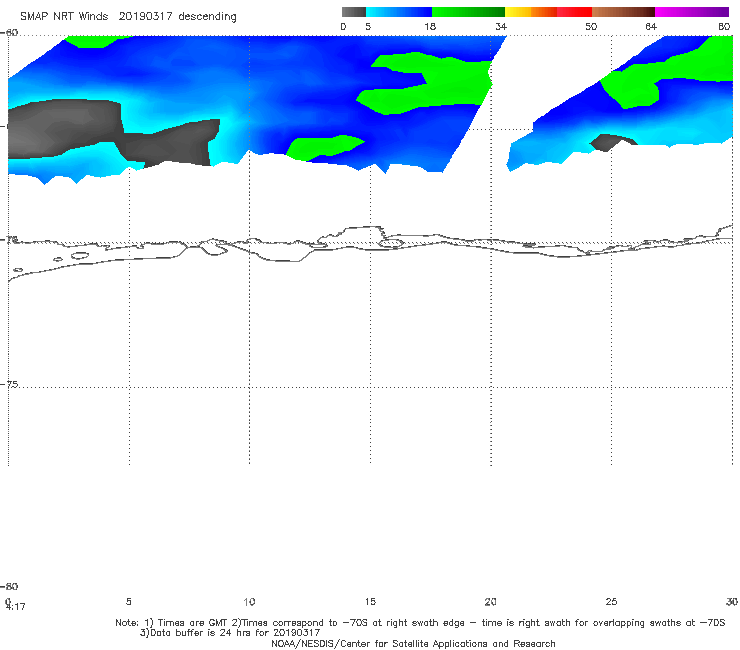The height and width of the screenshot is (650, 740).
Task: Click the note line starting 'Note: 1) Times are GMT'
Action: (420, 623)
